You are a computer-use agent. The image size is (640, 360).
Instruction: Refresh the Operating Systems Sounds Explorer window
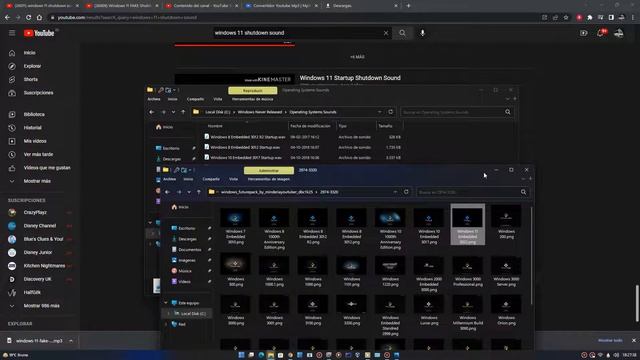pyautogui.click(x=391, y=112)
